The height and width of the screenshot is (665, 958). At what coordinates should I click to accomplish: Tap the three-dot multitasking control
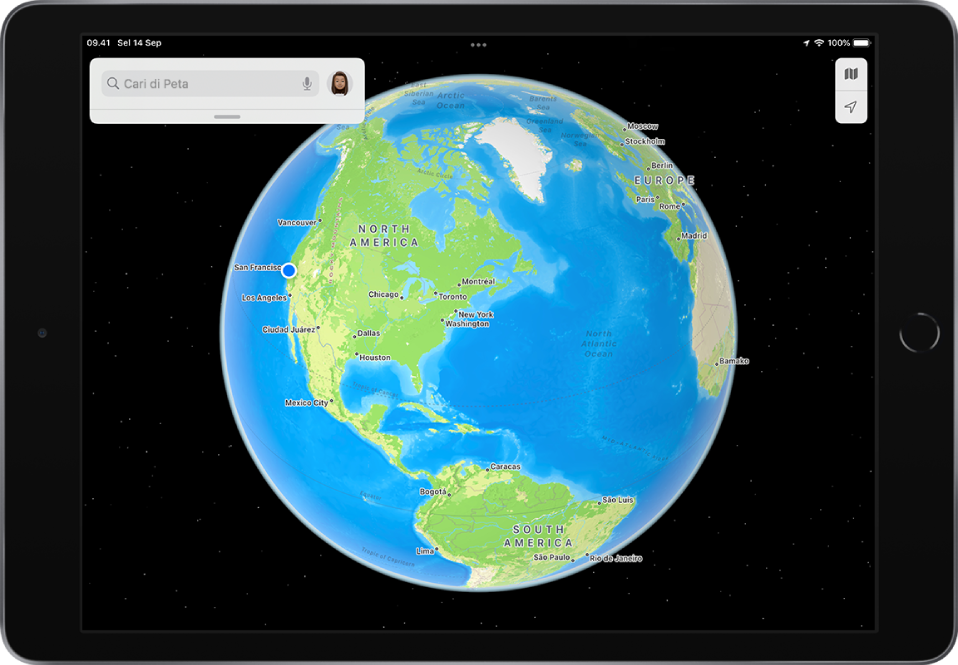[479, 44]
